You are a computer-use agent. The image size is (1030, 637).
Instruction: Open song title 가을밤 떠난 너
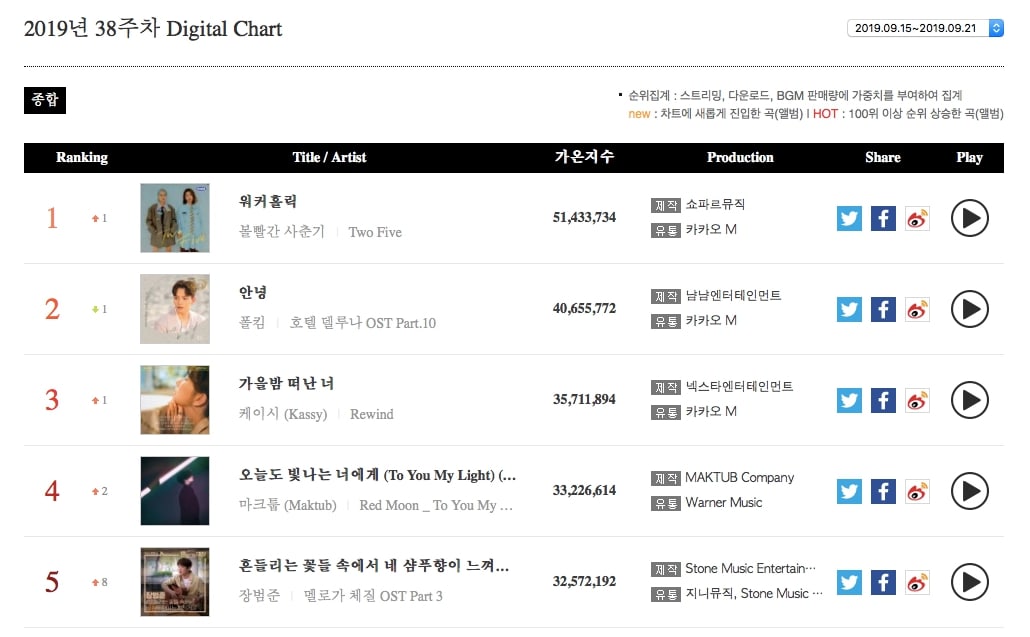[x=286, y=384]
